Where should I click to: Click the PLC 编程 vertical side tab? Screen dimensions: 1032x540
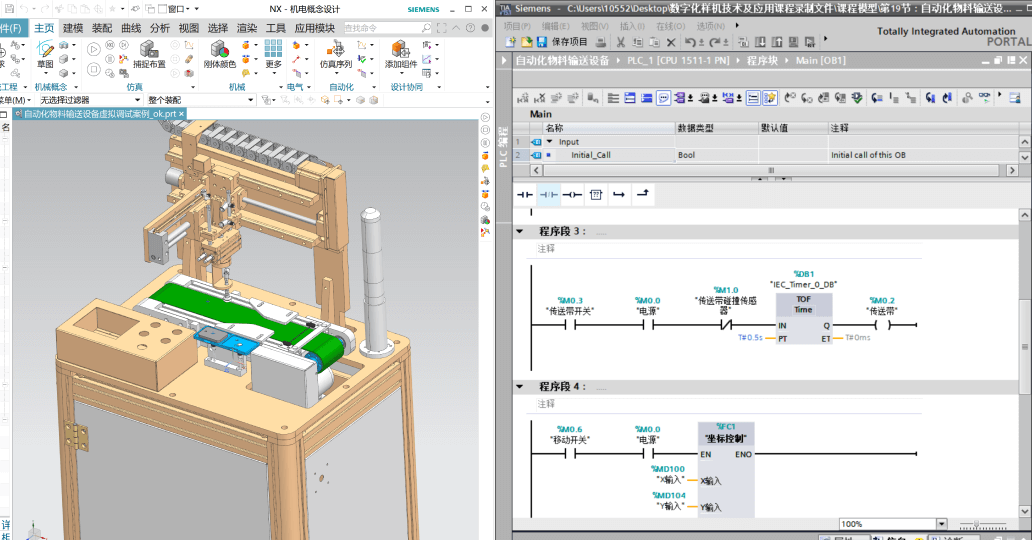504,146
